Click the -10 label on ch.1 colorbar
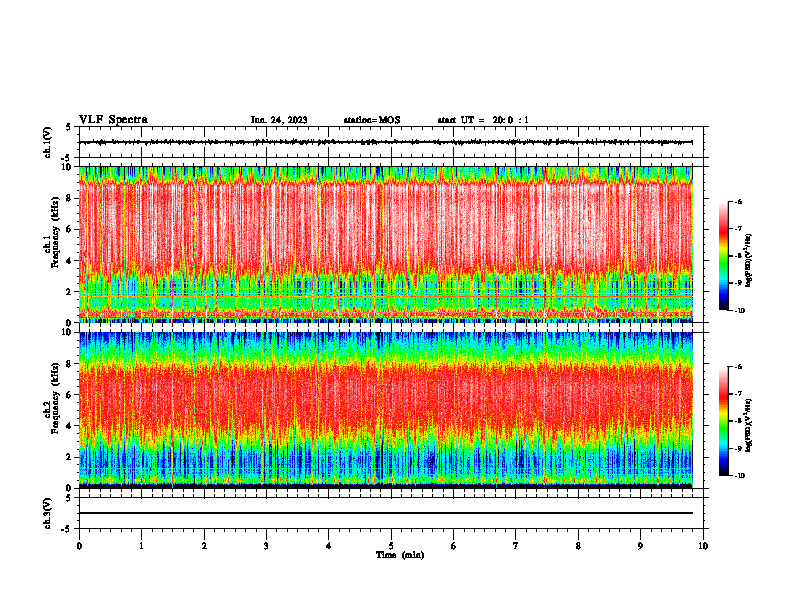The height and width of the screenshot is (612, 792). click(739, 310)
